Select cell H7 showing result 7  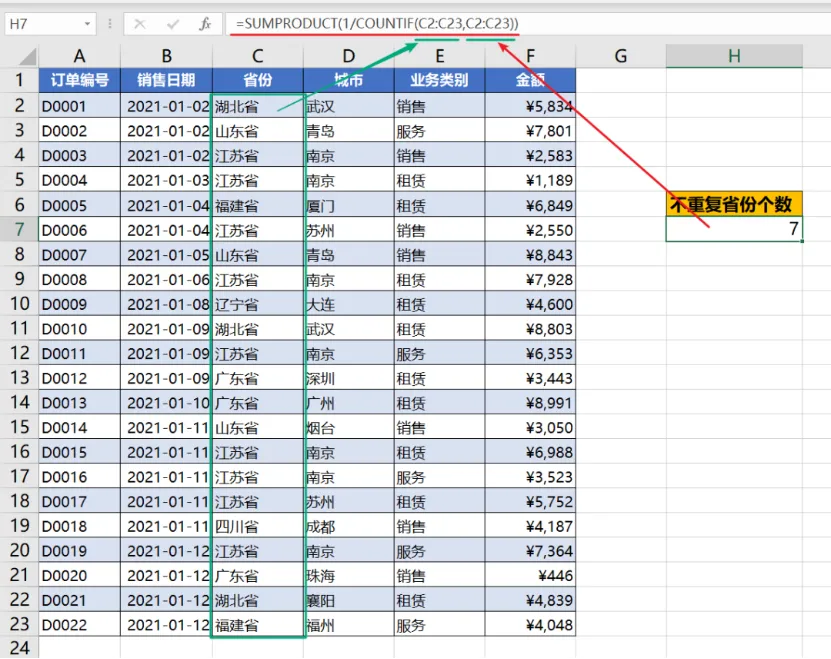click(734, 229)
